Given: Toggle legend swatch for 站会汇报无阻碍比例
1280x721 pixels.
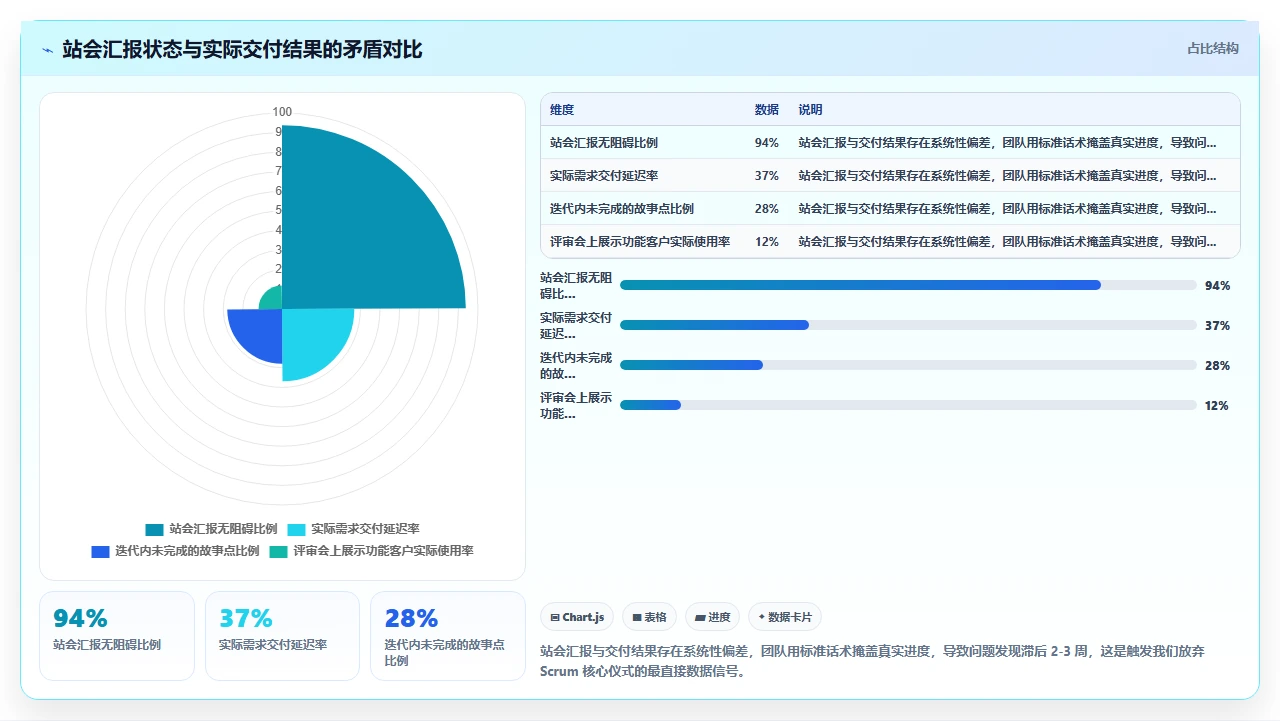Looking at the screenshot, I should coord(154,529).
